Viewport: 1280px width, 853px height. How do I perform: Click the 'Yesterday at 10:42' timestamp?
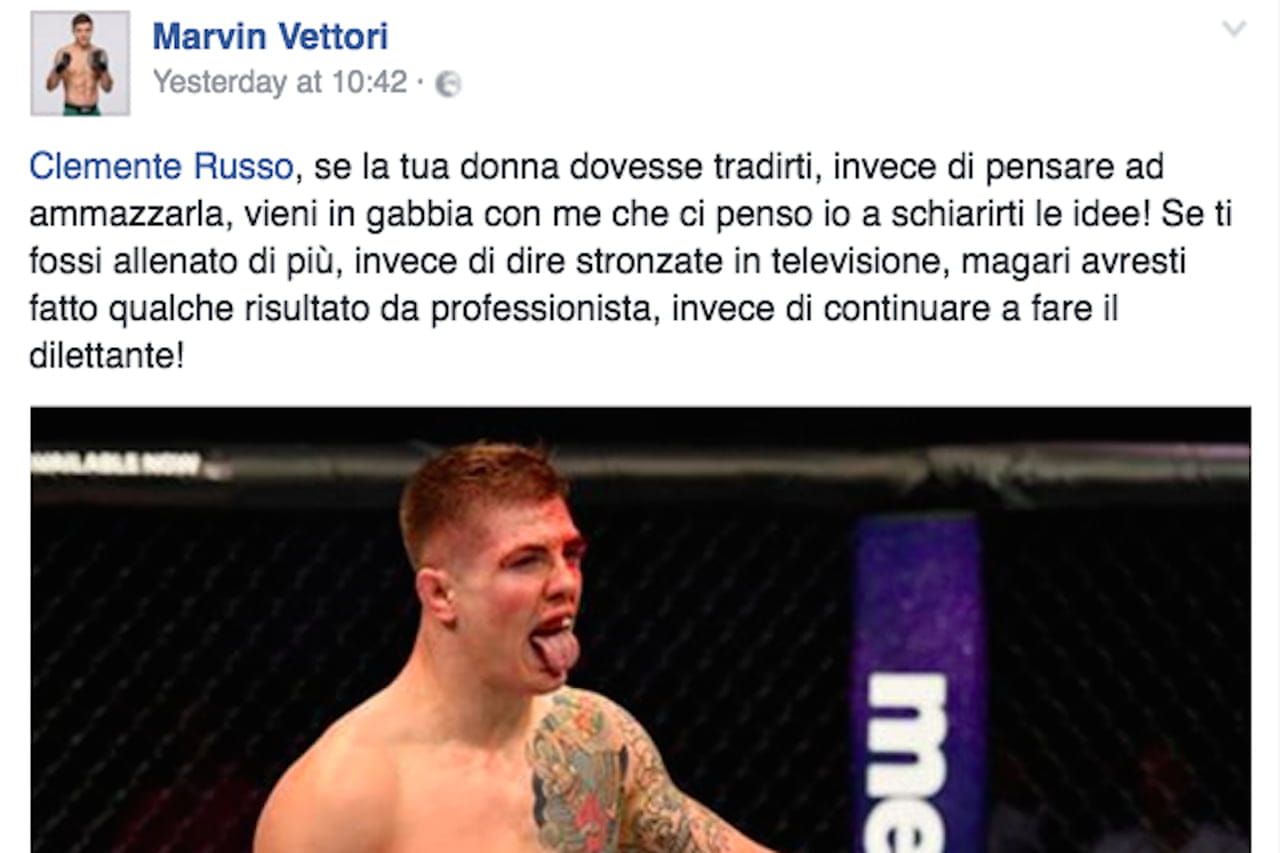coord(280,82)
